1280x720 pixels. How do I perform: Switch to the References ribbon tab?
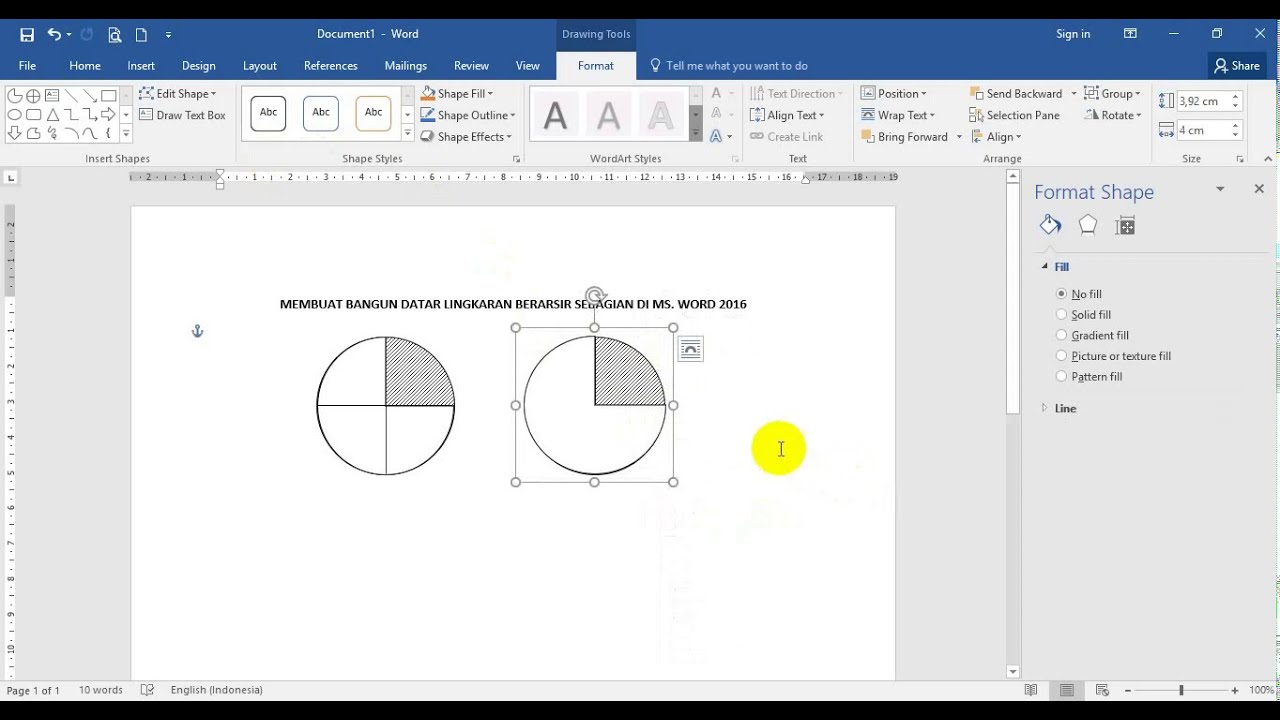(x=330, y=65)
